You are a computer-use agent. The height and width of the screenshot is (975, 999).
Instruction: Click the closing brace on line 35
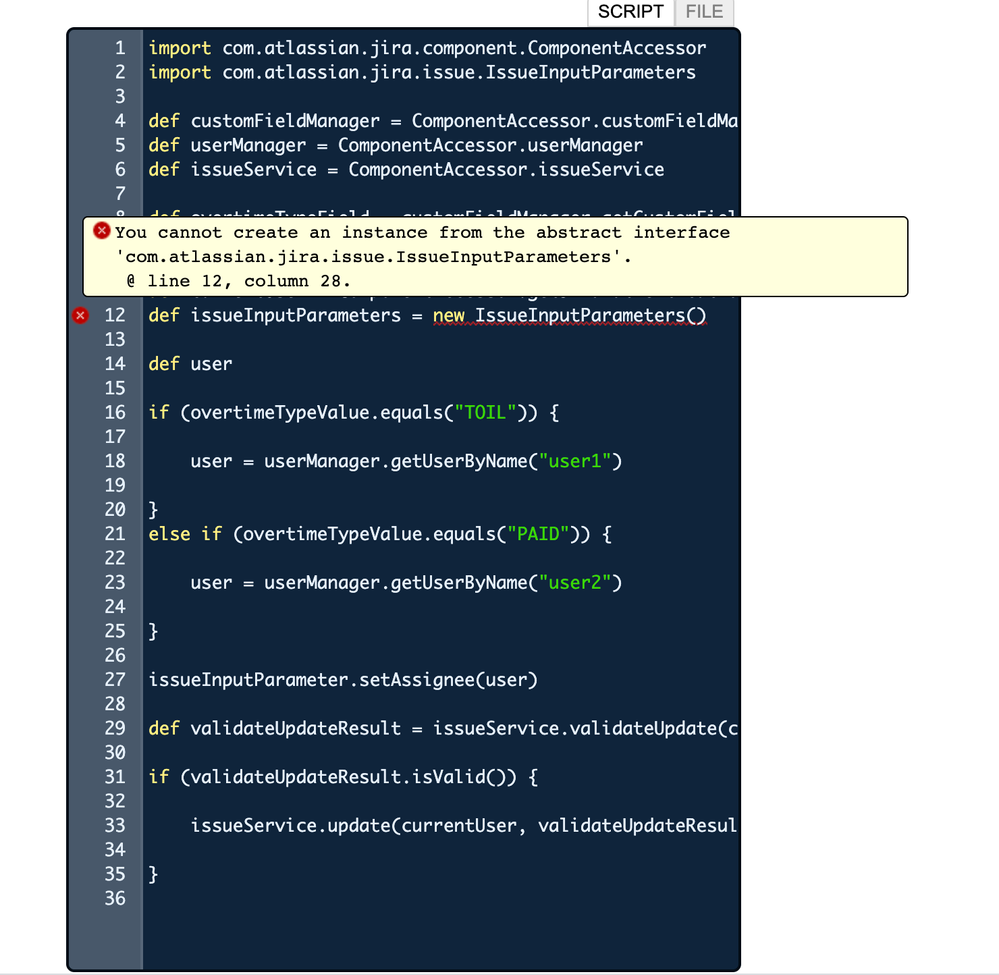153,874
